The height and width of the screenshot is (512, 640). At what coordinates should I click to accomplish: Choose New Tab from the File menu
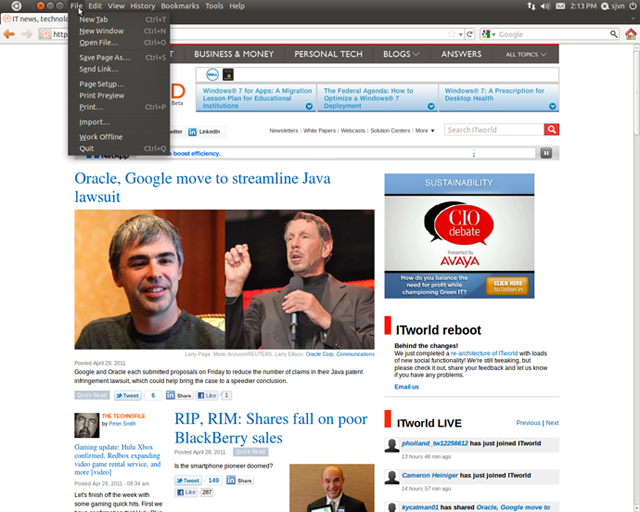(119, 19)
